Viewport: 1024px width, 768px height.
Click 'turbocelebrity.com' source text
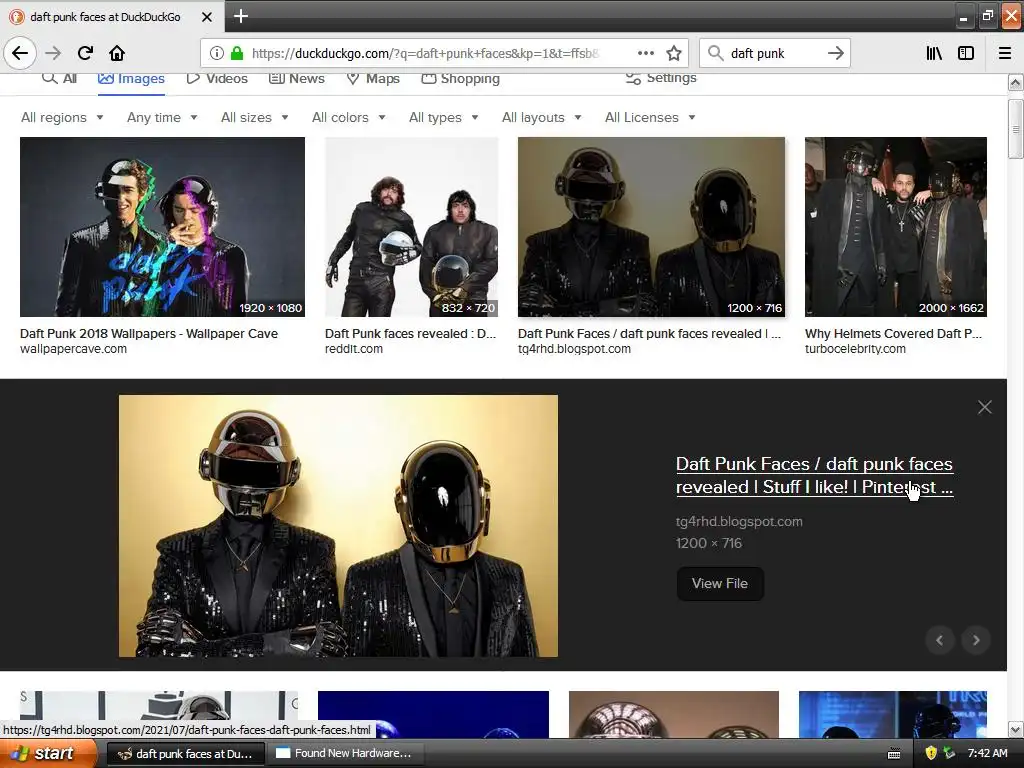coord(855,349)
